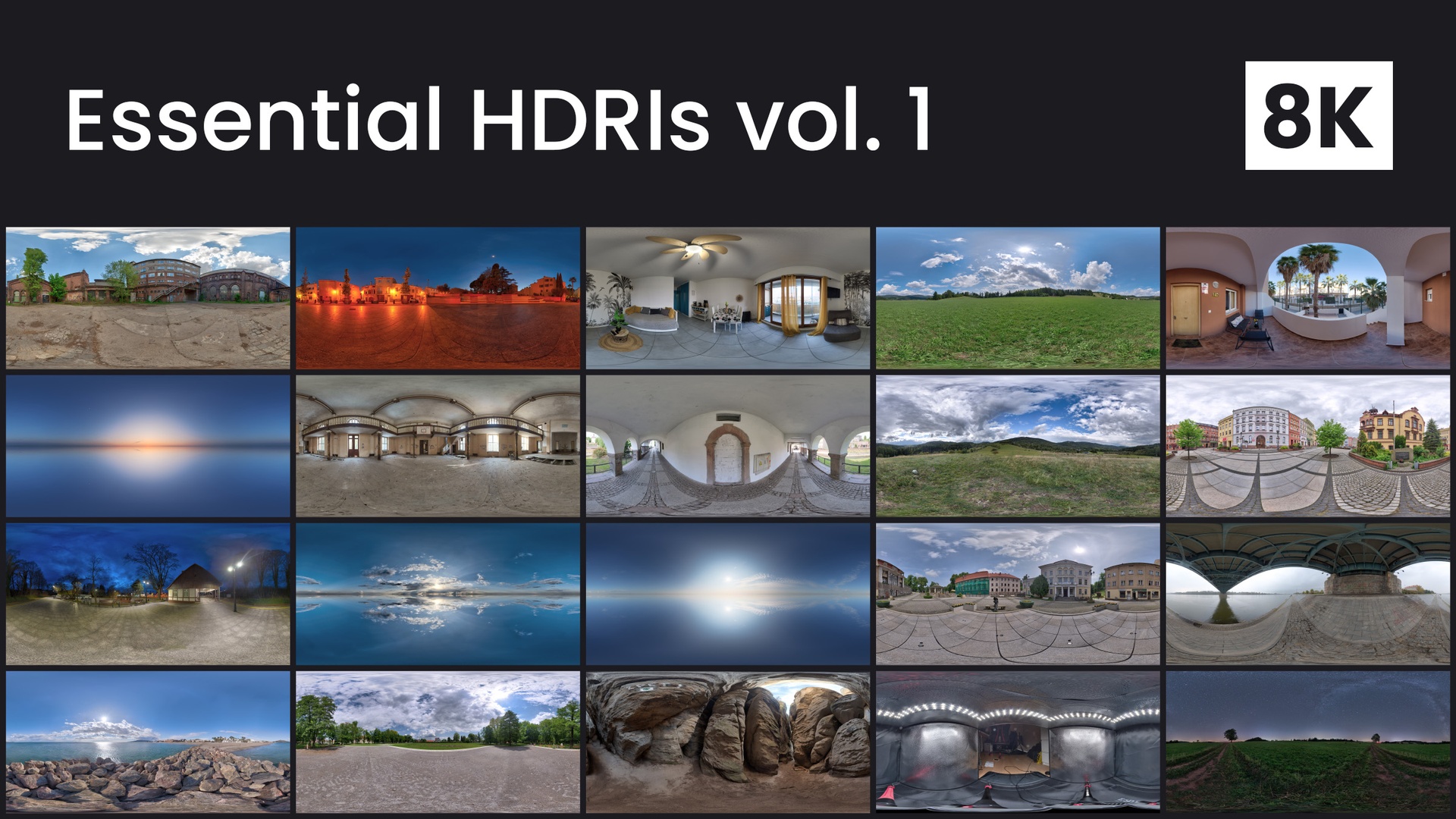Screen dimensions: 1456x819
Task: Select the sandstone rock cave thumbnail
Action: point(728,742)
